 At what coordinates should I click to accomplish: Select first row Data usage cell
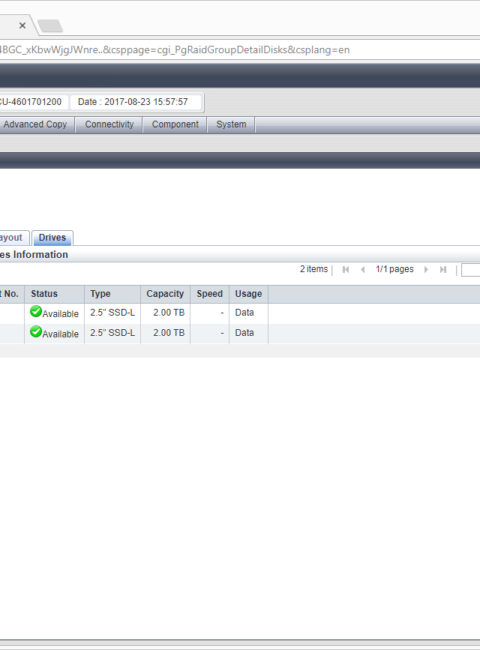(x=248, y=313)
